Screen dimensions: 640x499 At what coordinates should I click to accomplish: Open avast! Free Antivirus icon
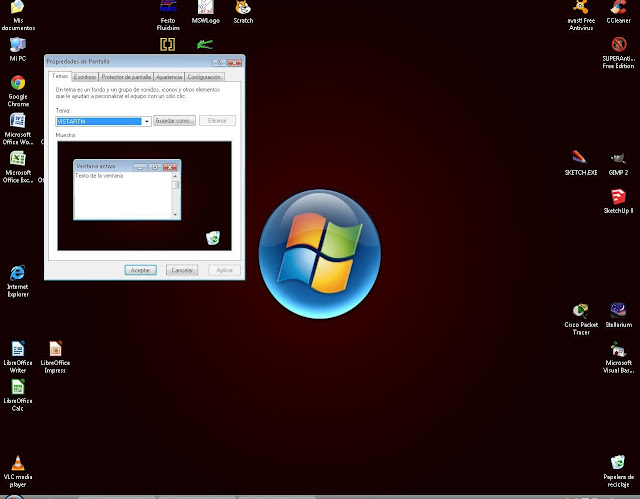pyautogui.click(x=581, y=16)
